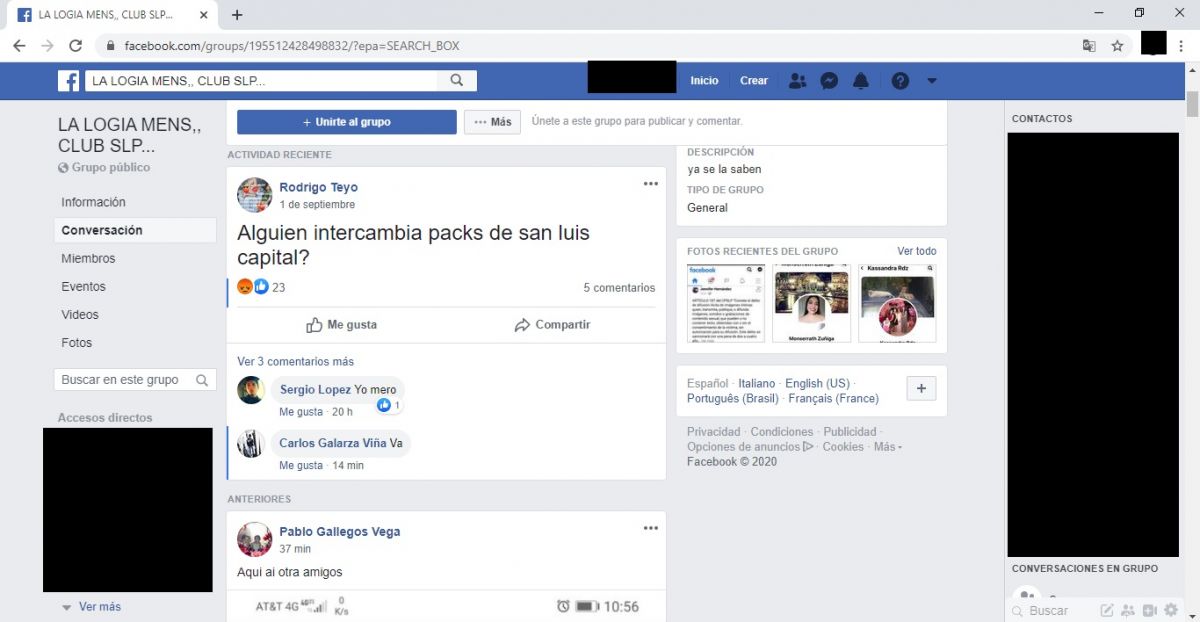Click Compartir on Rodrigo Teyo's post
Screen dimensions: 1200x622
[552, 325]
